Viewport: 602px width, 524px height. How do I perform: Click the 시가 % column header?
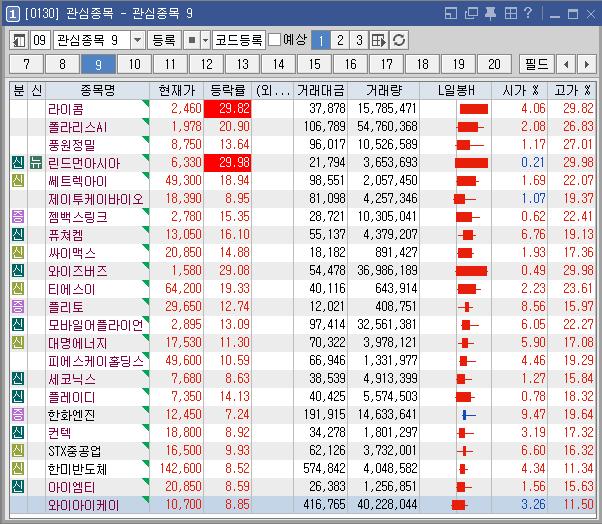(520, 91)
